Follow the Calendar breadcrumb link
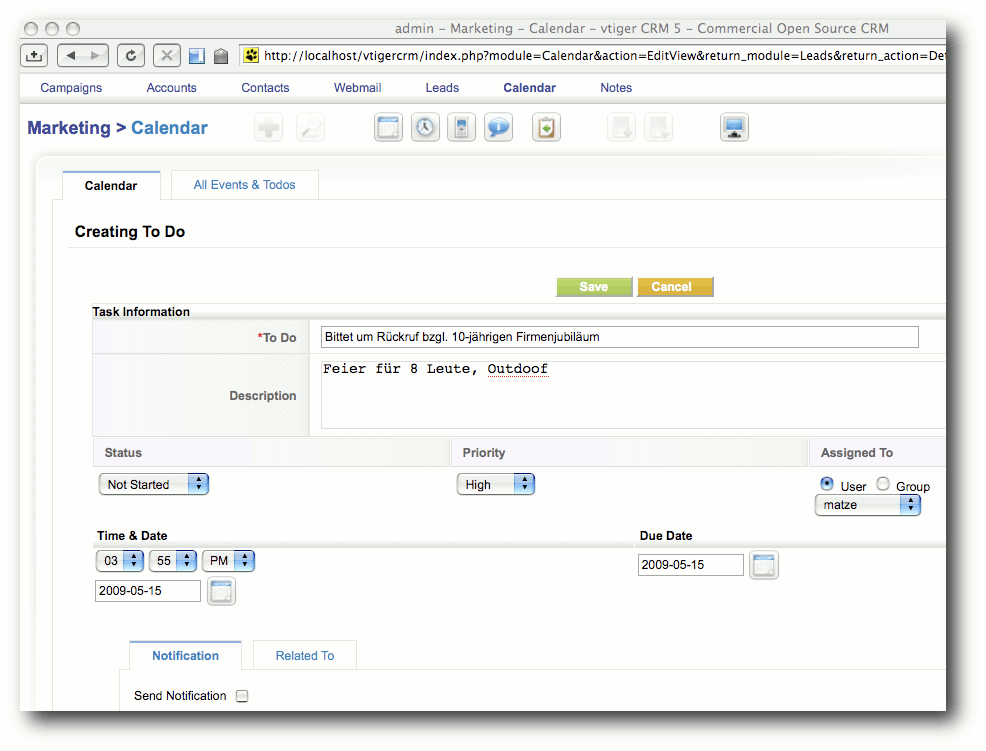The height and width of the screenshot is (751, 986). pos(169,128)
